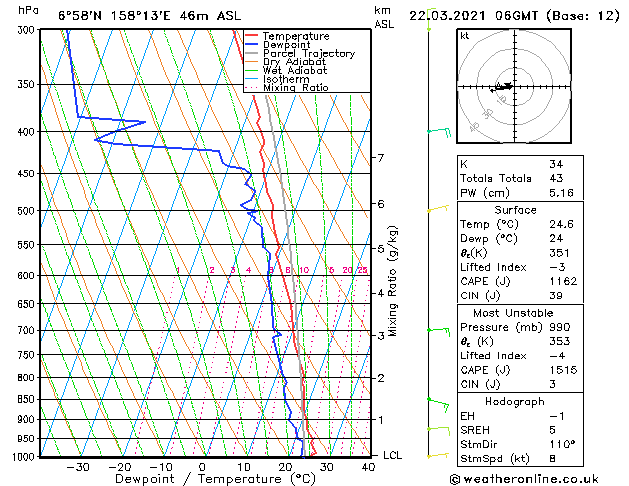Click the yellow wind barb at 500 hPa
The width and height of the screenshot is (629, 486).
coord(438,209)
